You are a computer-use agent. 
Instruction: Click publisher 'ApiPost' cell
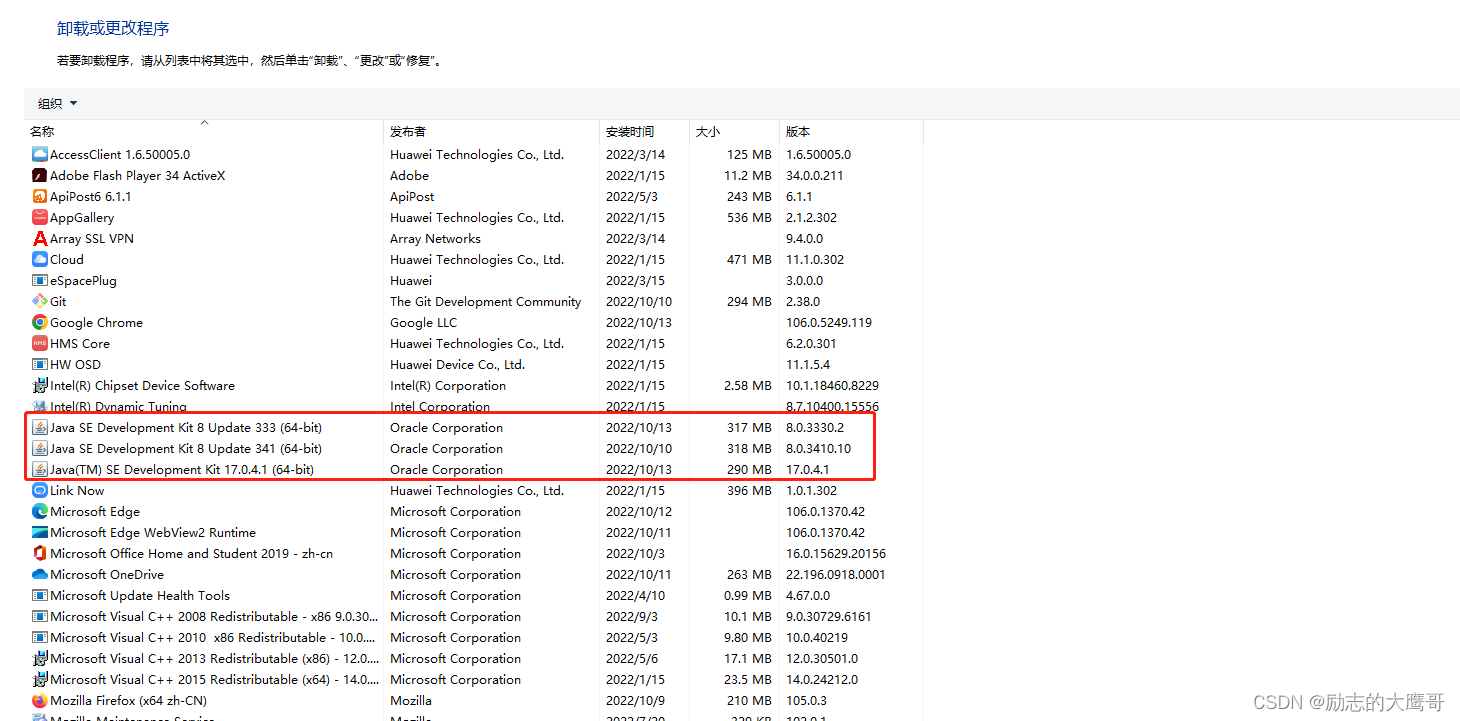412,196
